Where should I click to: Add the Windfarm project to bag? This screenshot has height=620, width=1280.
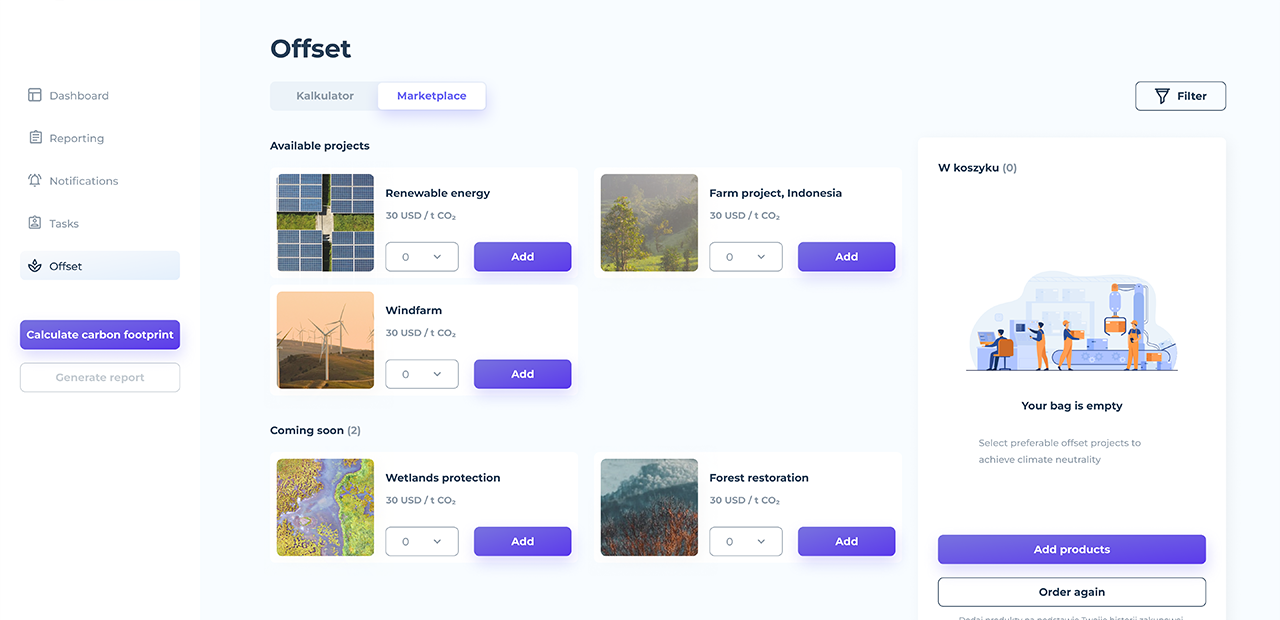pos(522,374)
